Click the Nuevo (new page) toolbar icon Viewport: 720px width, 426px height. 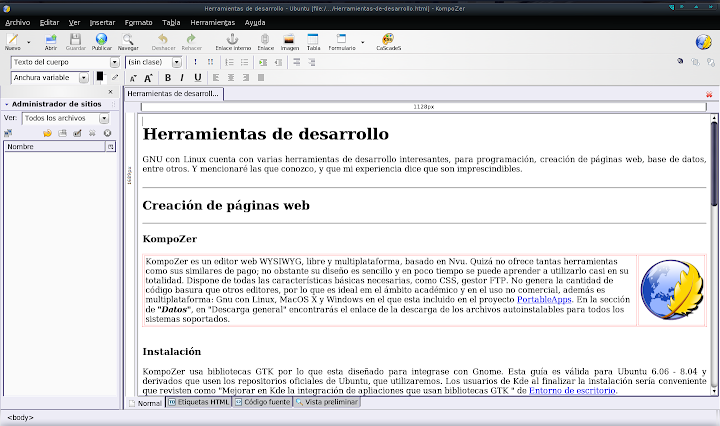coord(12,39)
